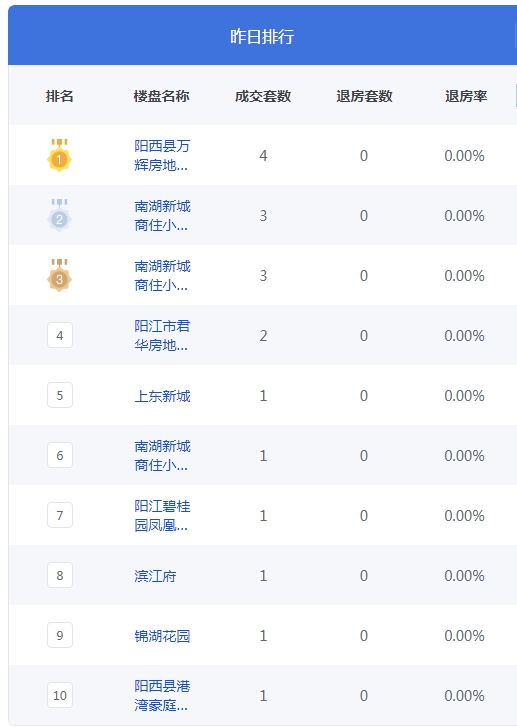Click the silver second-place medal icon
The height and width of the screenshot is (727, 517).
59,215
